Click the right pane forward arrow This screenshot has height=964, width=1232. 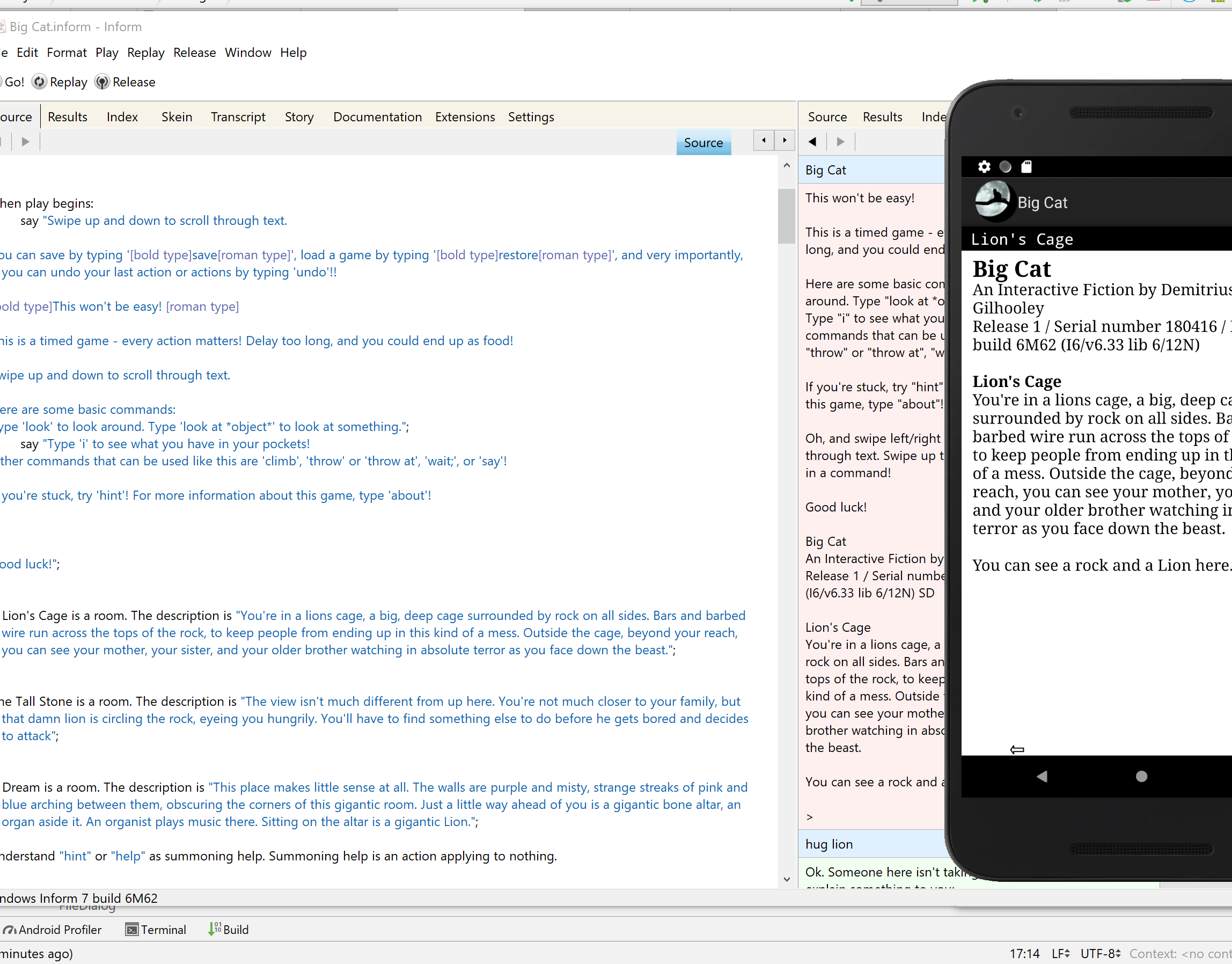[x=840, y=142]
